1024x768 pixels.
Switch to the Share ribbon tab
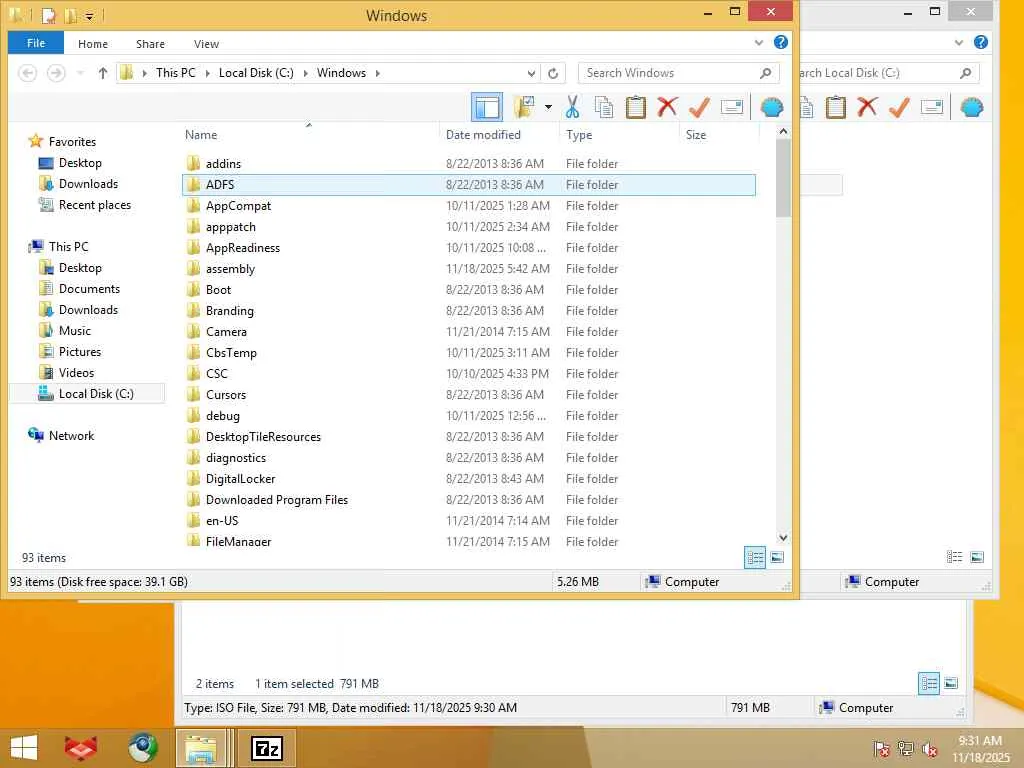click(150, 44)
